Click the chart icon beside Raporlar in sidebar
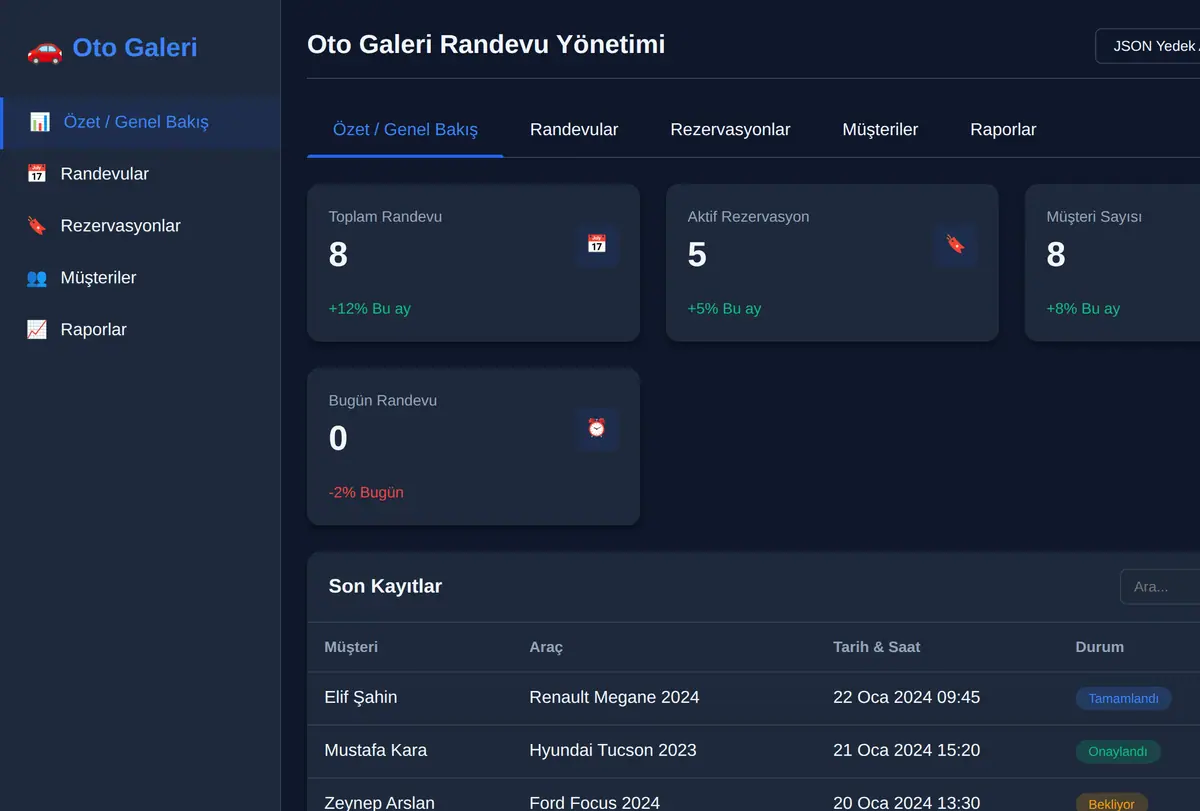This screenshot has width=1200, height=811. 37,330
